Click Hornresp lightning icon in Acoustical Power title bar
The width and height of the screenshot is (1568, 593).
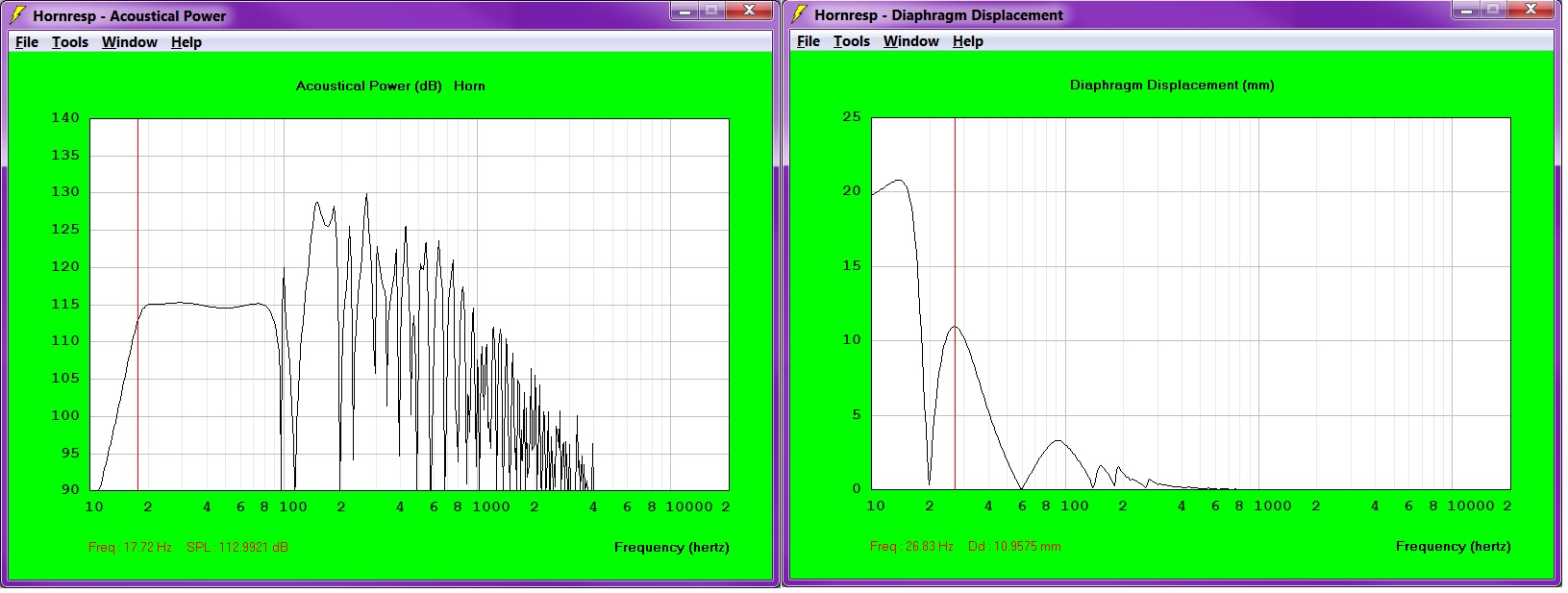[x=17, y=15]
